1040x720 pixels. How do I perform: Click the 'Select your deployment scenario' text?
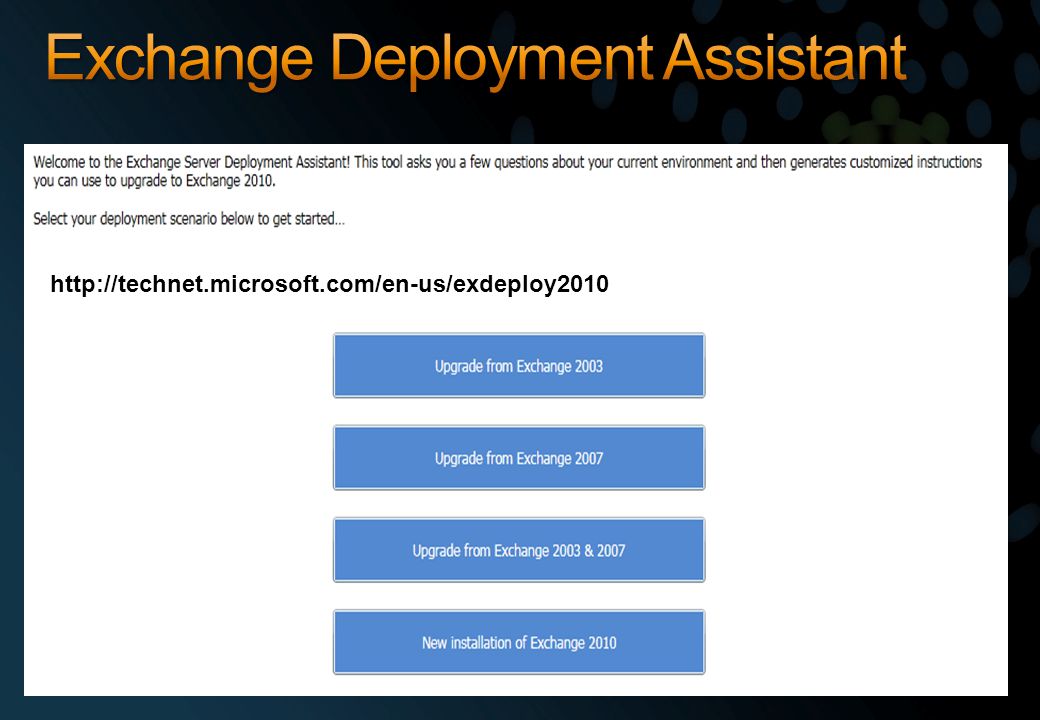click(x=189, y=219)
